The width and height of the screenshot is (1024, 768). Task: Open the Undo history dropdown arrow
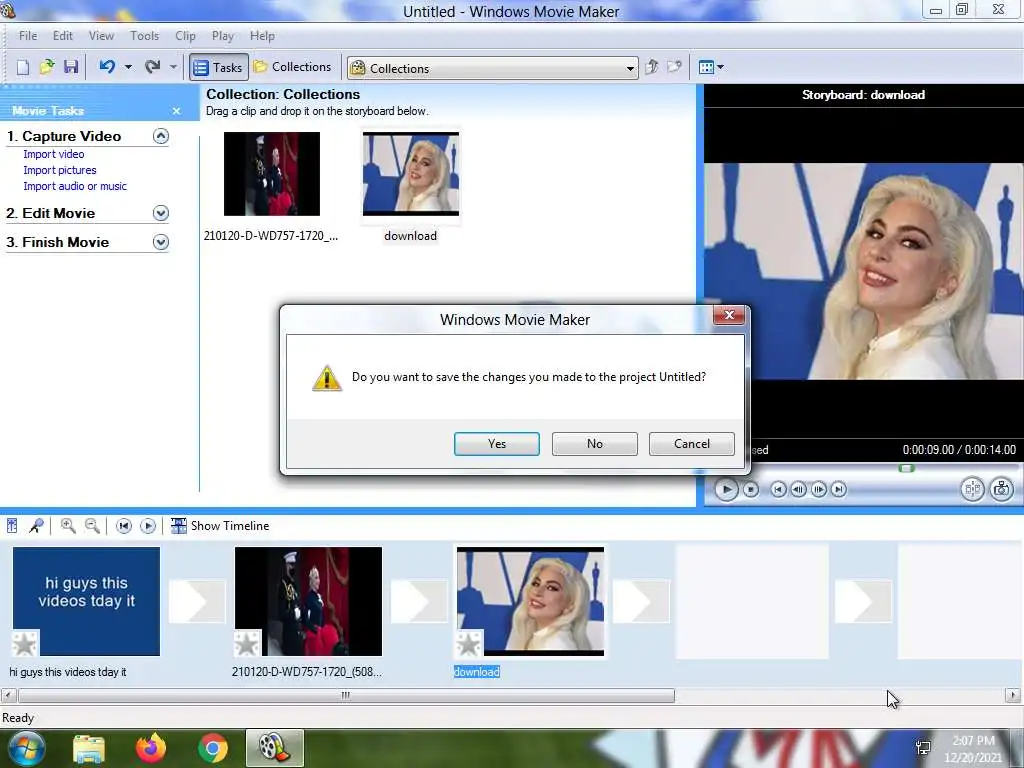tap(128, 67)
